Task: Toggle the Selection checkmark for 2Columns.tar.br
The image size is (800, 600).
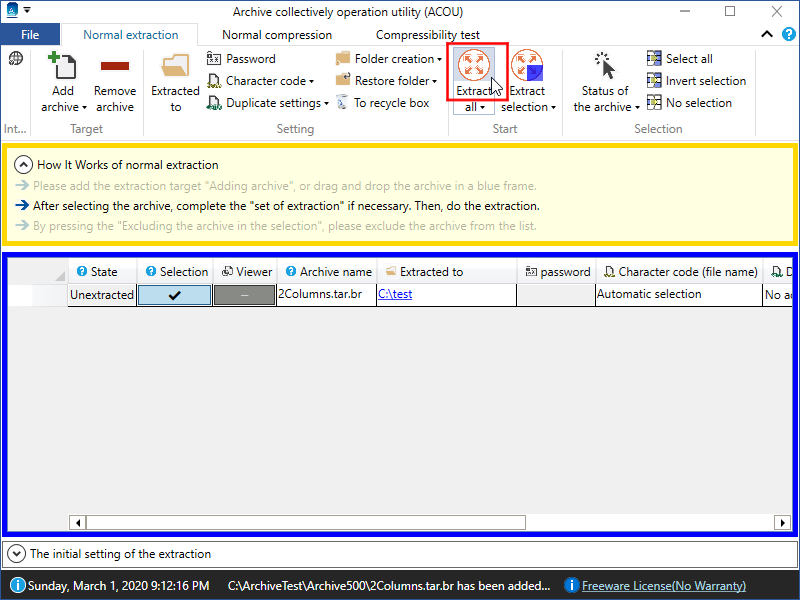Action: coord(174,295)
